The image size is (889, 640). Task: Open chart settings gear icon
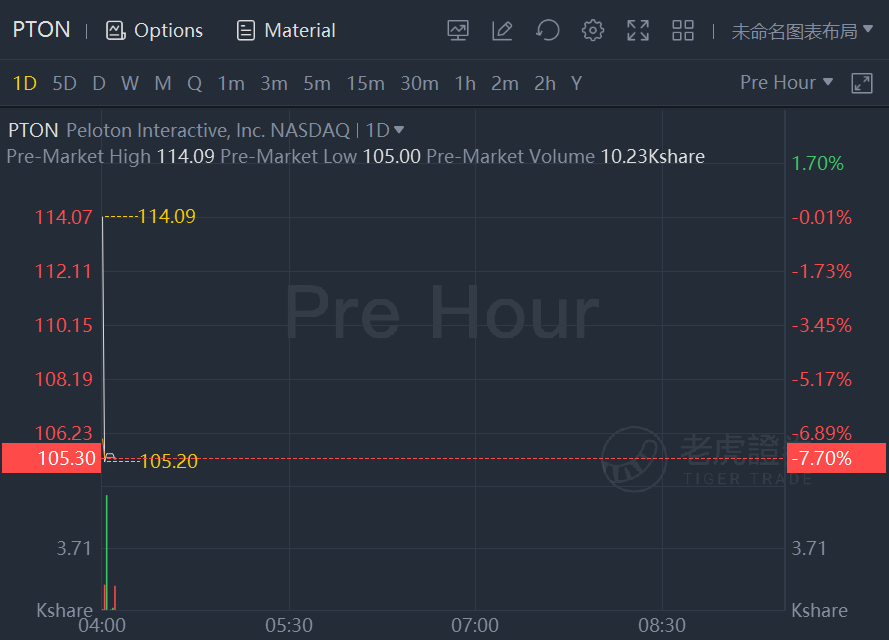coord(593,31)
